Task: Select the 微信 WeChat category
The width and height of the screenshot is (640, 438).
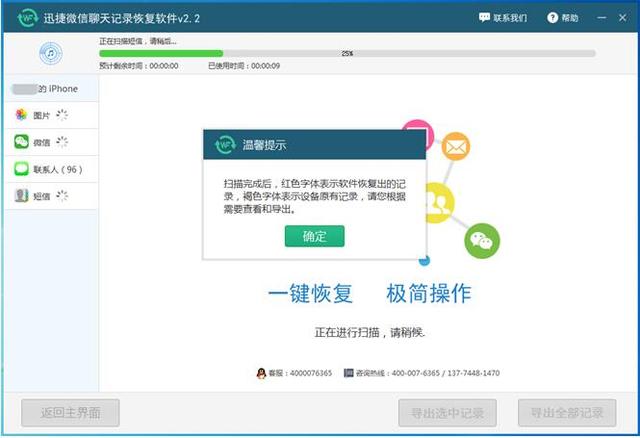Action: tap(51, 142)
